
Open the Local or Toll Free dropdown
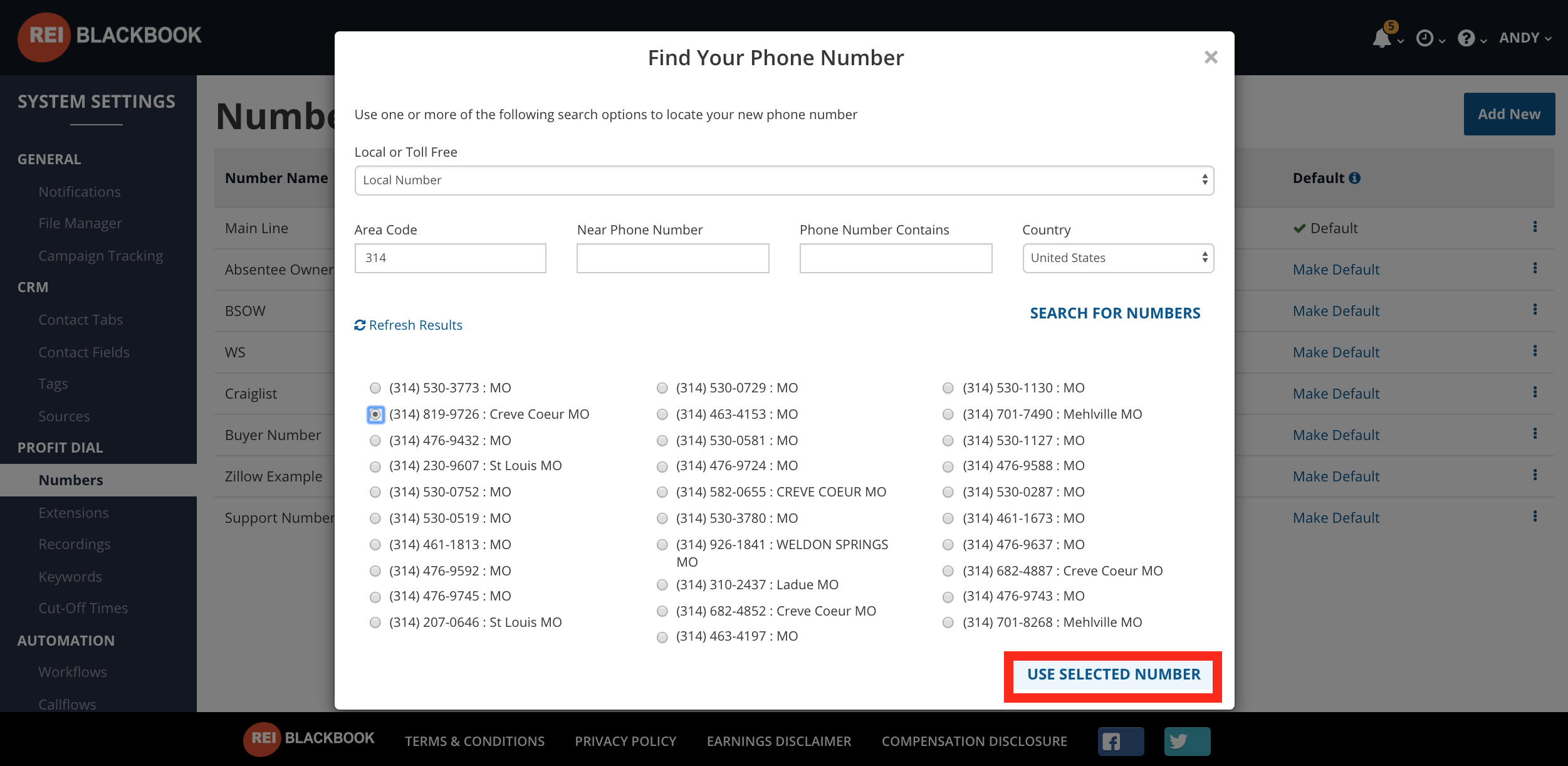point(784,181)
